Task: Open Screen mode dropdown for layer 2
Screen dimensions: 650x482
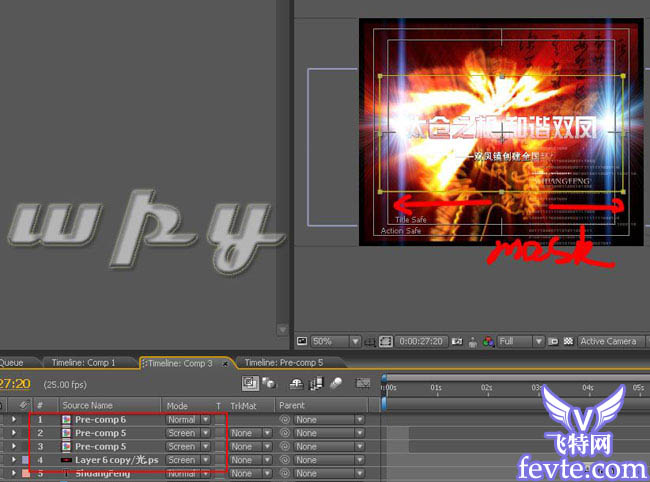Action: (x=188, y=433)
